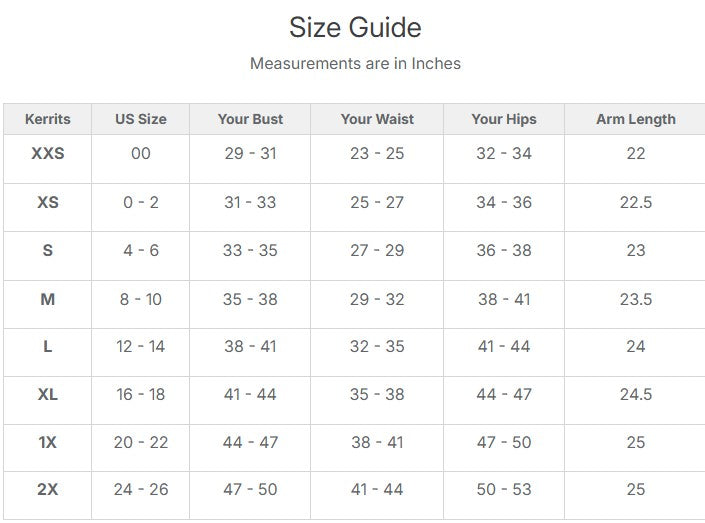Select the US Size column header

pyautogui.click(x=141, y=119)
